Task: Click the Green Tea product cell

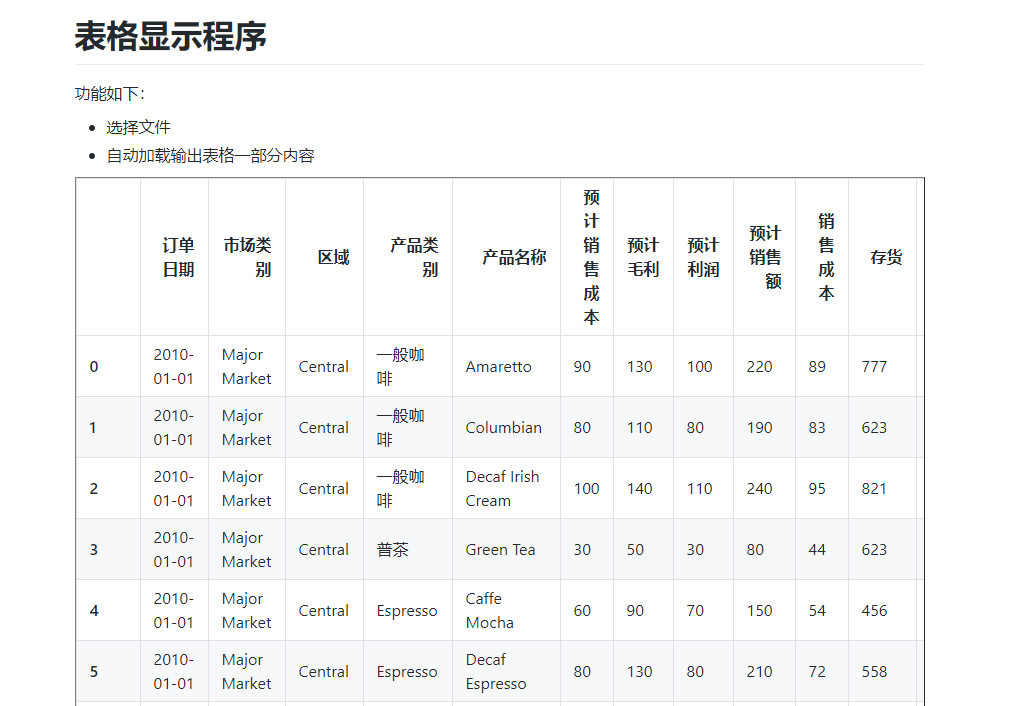Action: point(500,550)
